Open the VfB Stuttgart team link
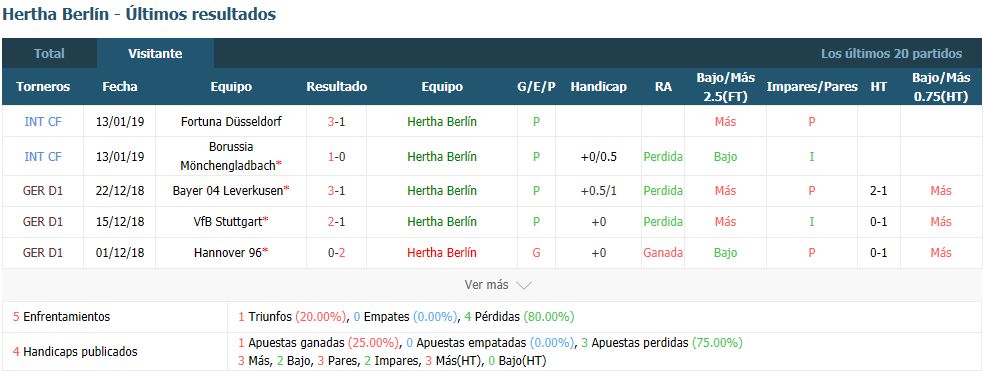Screen dimensions: 983x372 (x=231, y=221)
